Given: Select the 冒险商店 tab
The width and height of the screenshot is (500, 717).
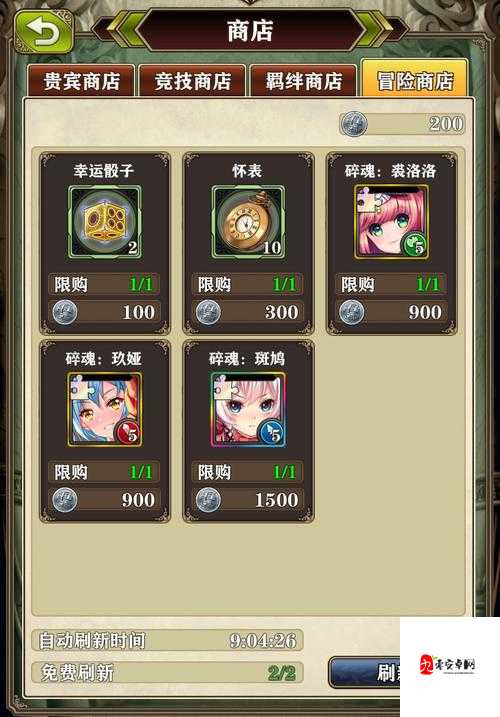Looking at the screenshot, I should point(414,79).
